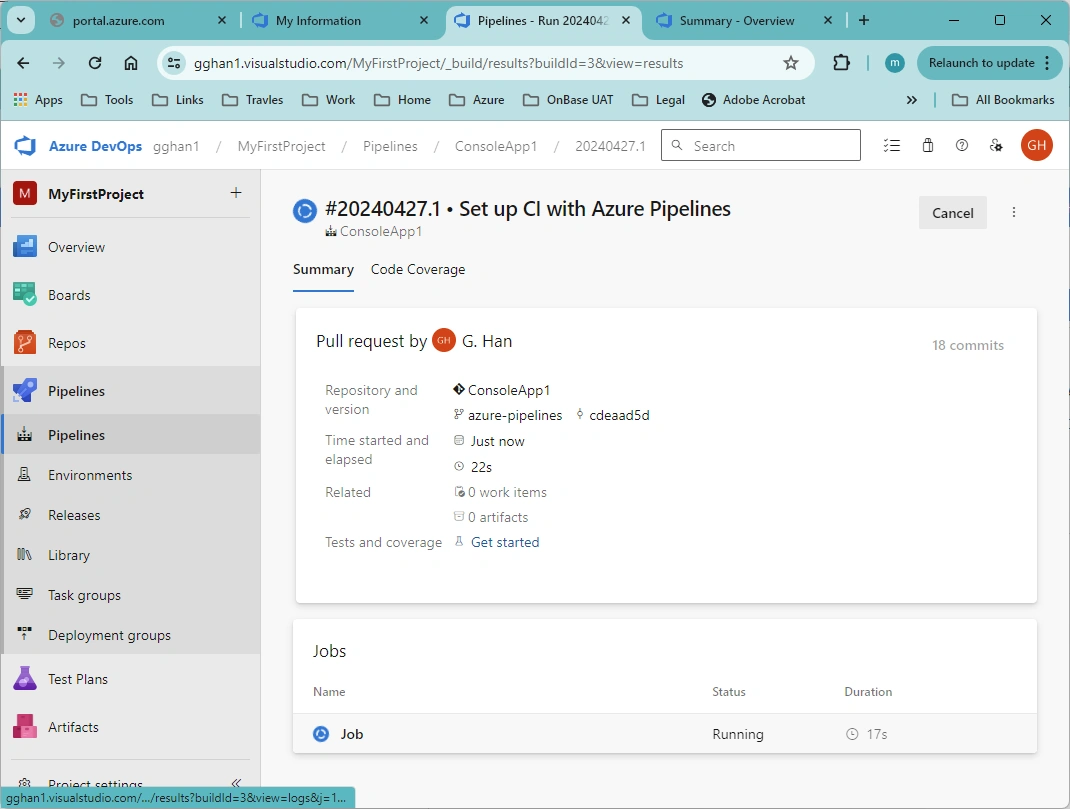Expand the hidden bookmarks chevron
The height and width of the screenshot is (809, 1070).
912,100
